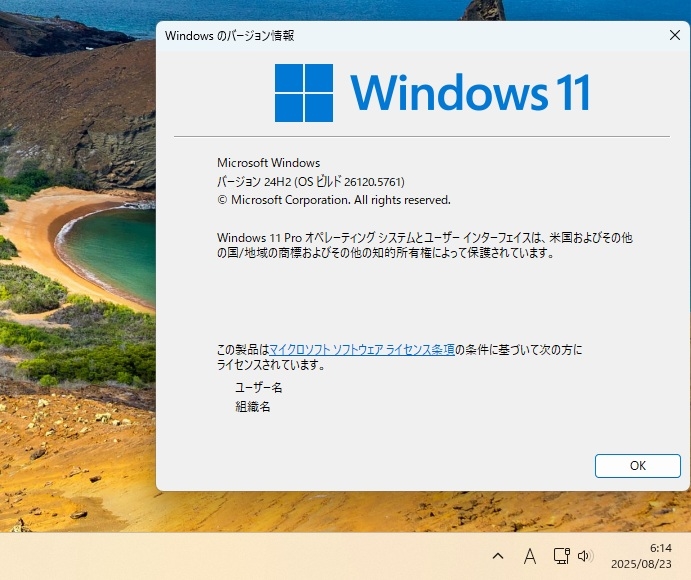Image resolution: width=691 pixels, height=580 pixels.
Task: Click the 組織名 label
Action: point(253,406)
